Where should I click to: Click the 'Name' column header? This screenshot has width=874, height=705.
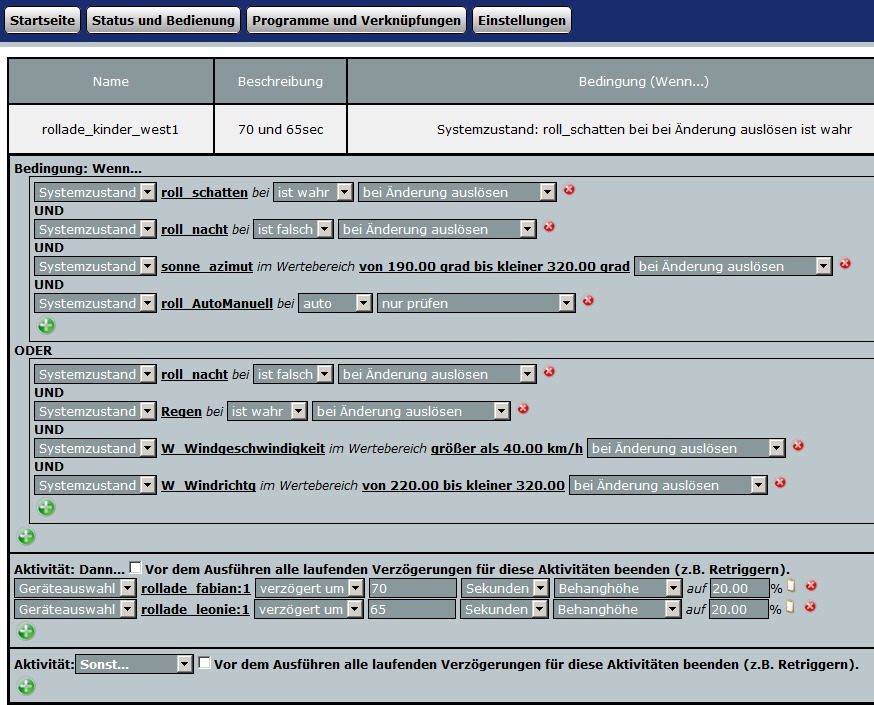click(x=110, y=81)
